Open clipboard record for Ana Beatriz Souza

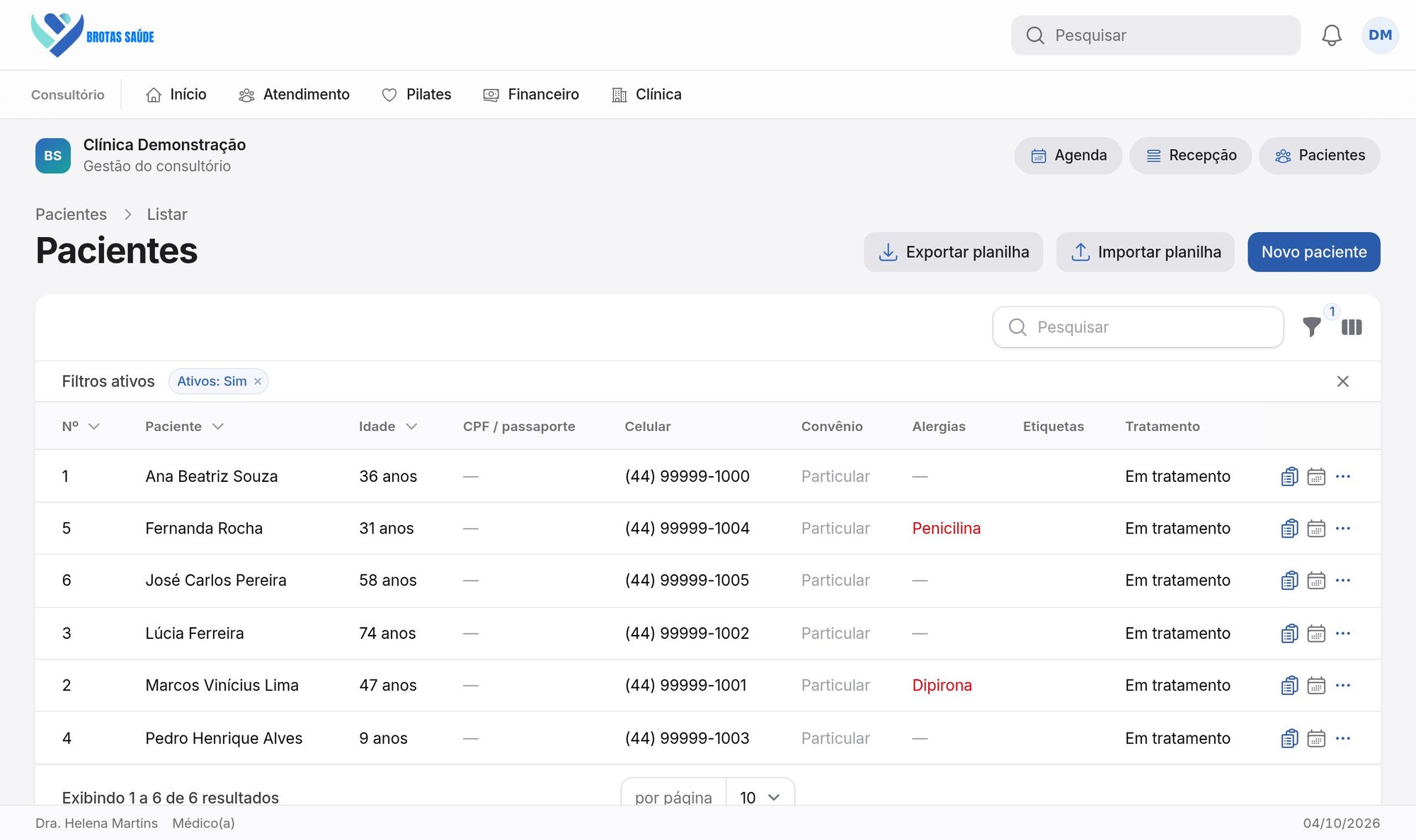point(1289,476)
